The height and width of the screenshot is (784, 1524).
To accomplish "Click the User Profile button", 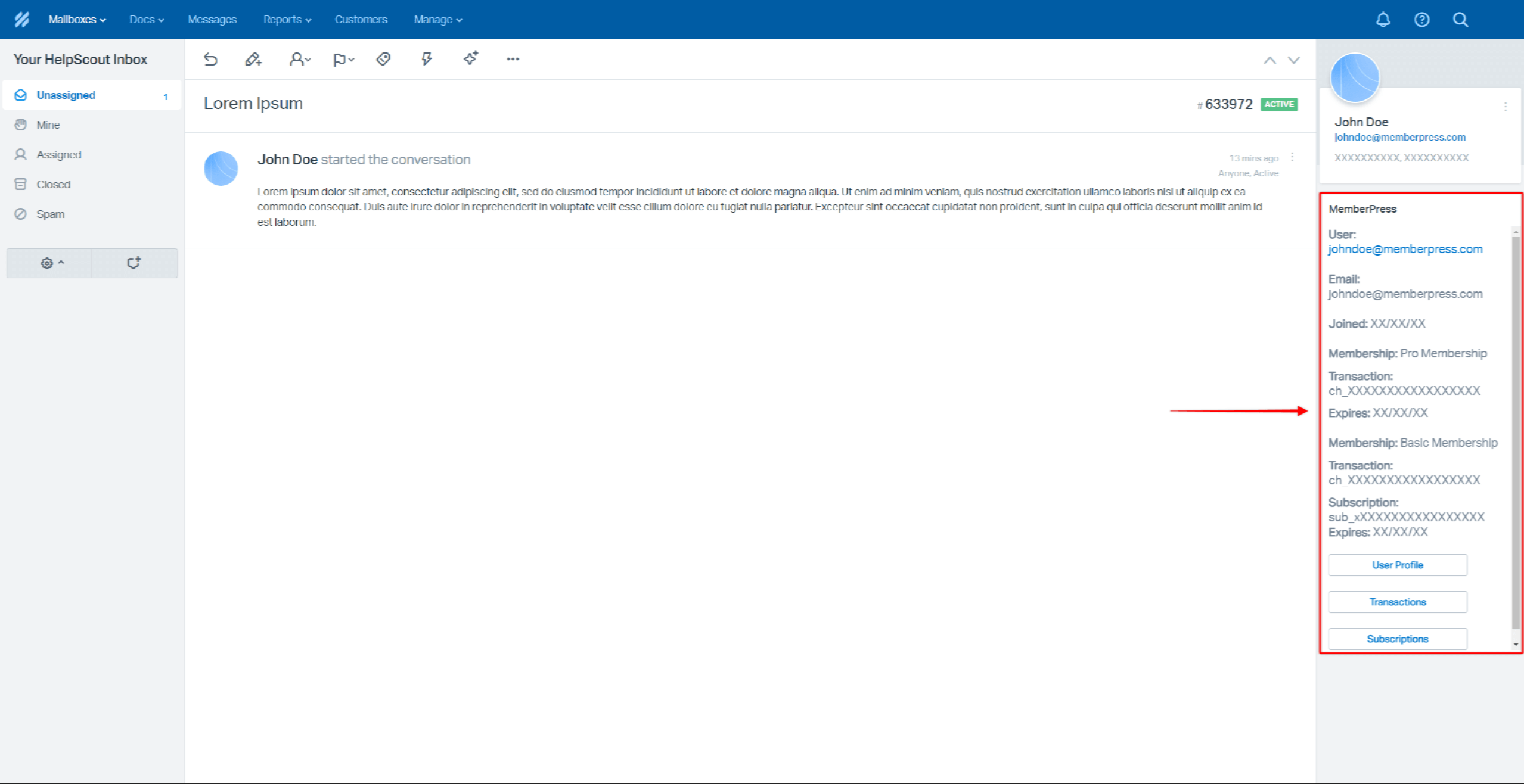I will [x=1397, y=565].
